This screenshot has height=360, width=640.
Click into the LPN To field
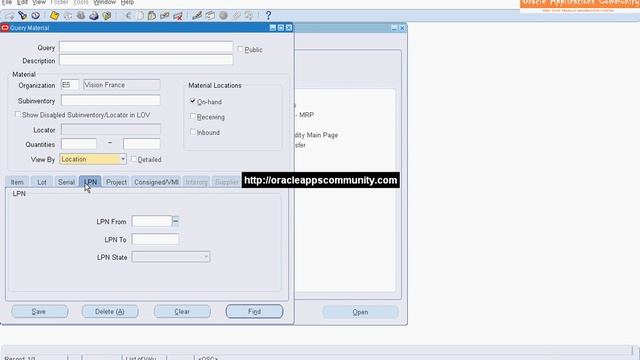point(155,239)
